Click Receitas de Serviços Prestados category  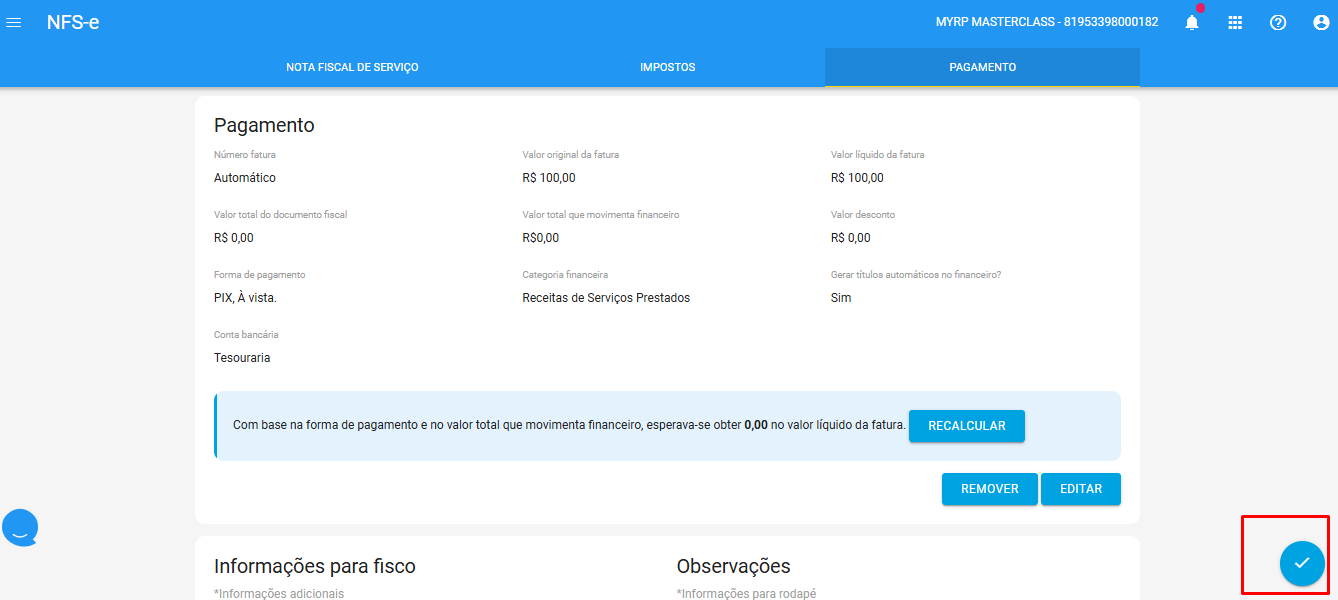pyautogui.click(x=606, y=298)
